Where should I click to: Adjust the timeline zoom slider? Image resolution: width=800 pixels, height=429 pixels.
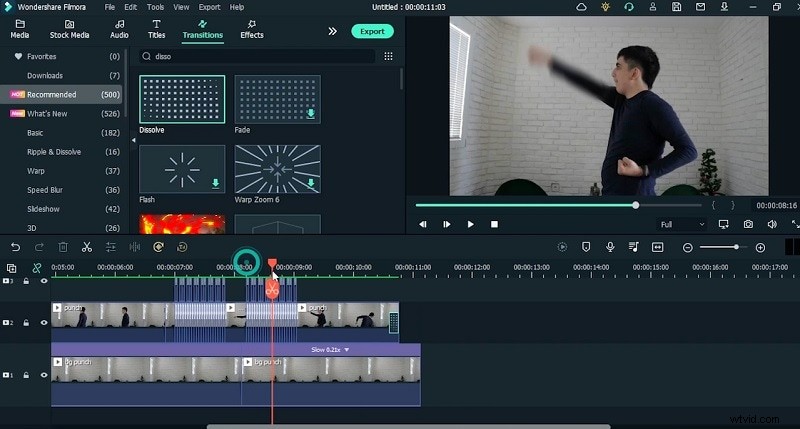[x=723, y=247]
